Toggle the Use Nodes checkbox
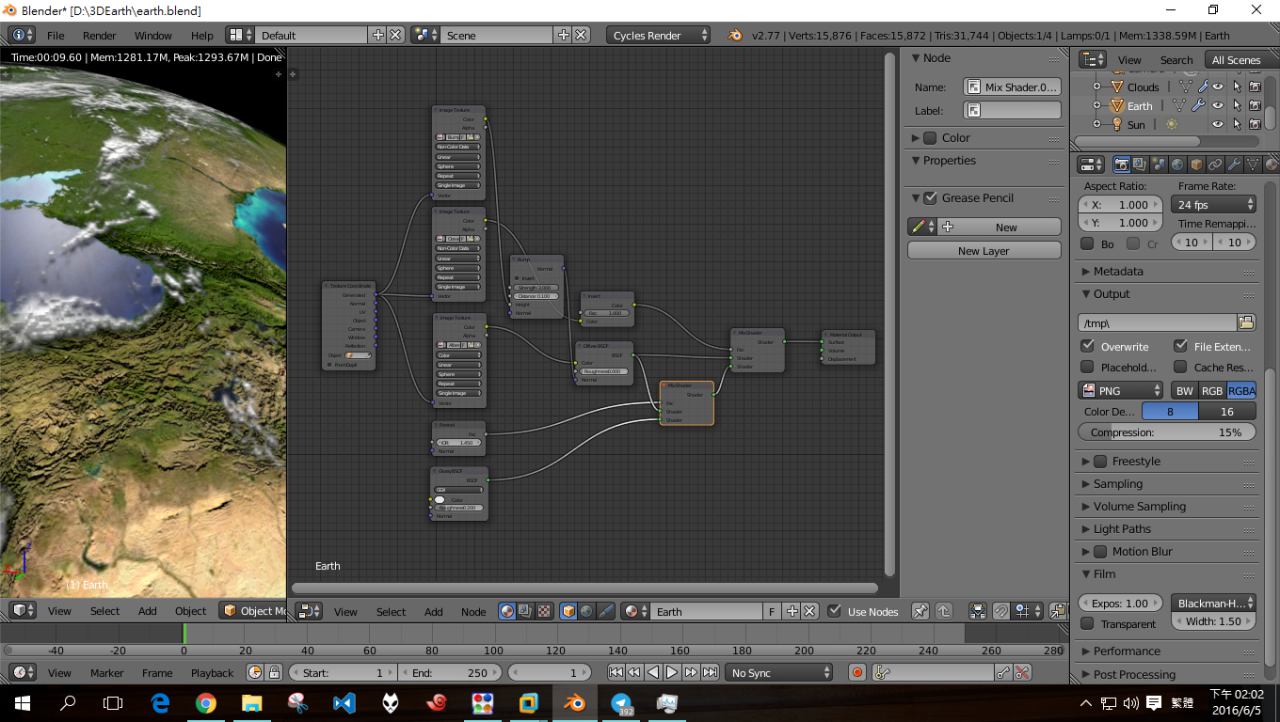This screenshot has height=722, width=1280. (835, 611)
